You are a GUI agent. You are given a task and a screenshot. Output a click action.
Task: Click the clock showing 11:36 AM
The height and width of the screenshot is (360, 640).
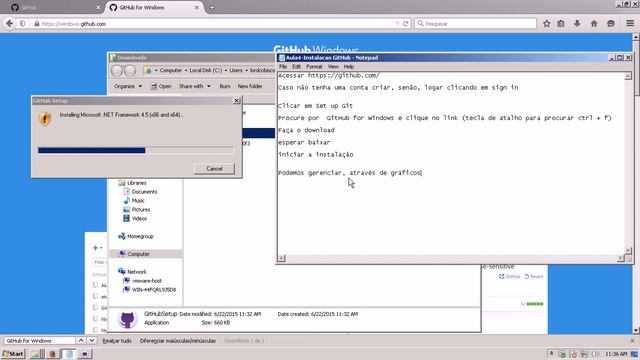[616, 354]
